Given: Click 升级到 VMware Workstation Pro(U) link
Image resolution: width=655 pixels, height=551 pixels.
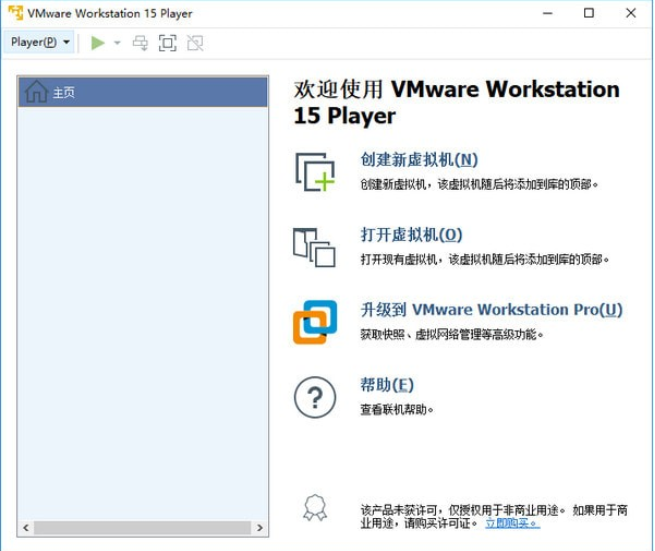Looking at the screenshot, I should [x=492, y=310].
